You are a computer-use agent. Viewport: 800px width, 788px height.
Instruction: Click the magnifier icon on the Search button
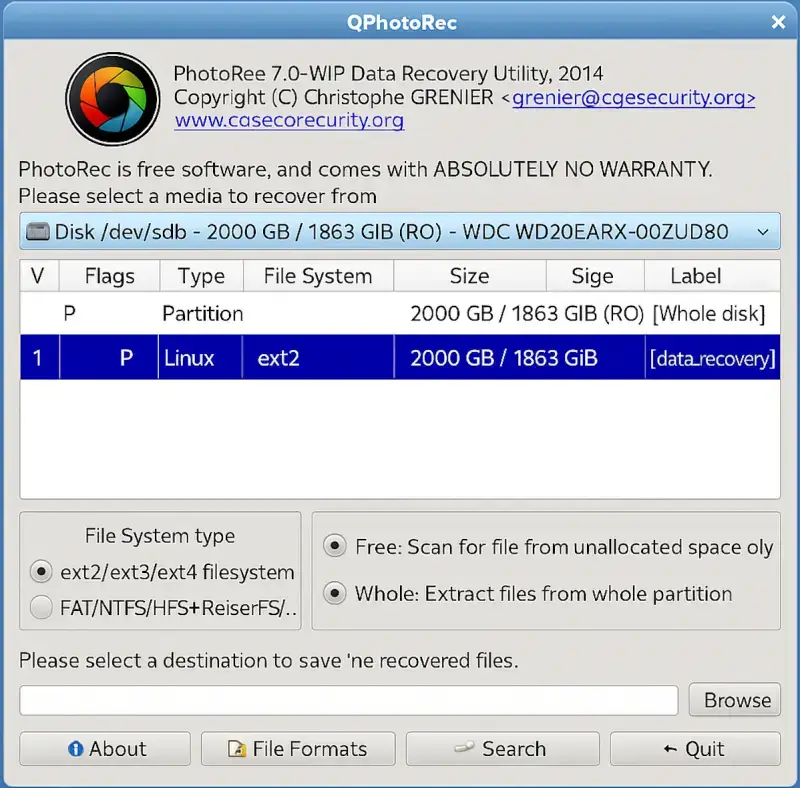click(x=463, y=748)
